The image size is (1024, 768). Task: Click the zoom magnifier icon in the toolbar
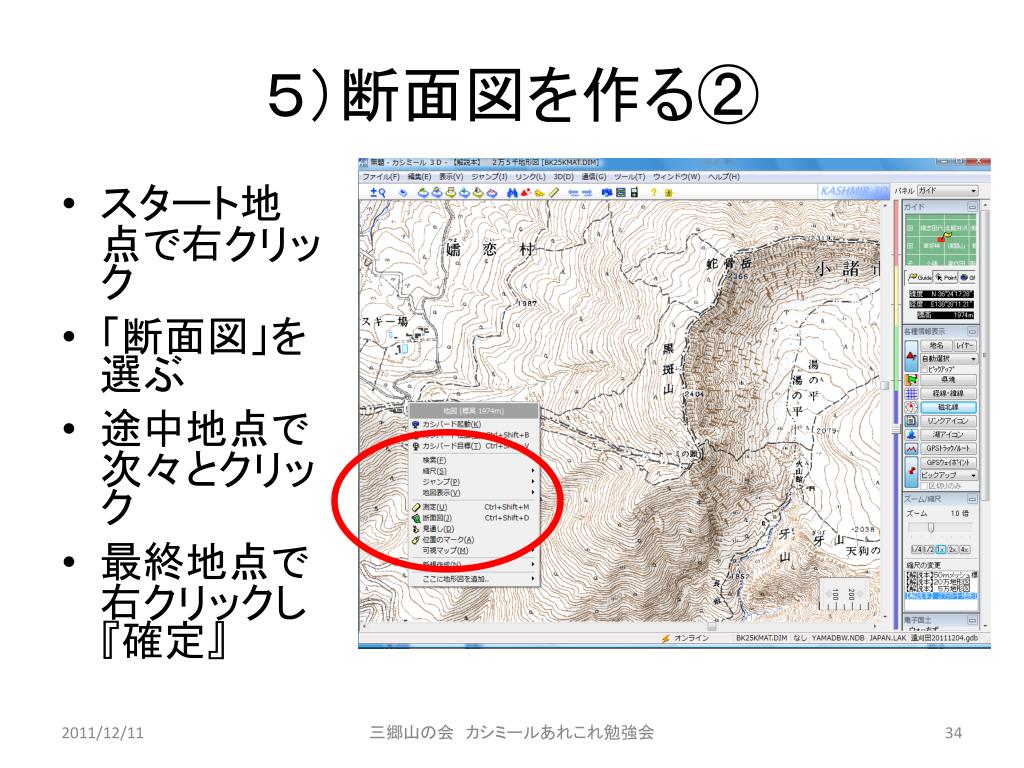point(378,193)
